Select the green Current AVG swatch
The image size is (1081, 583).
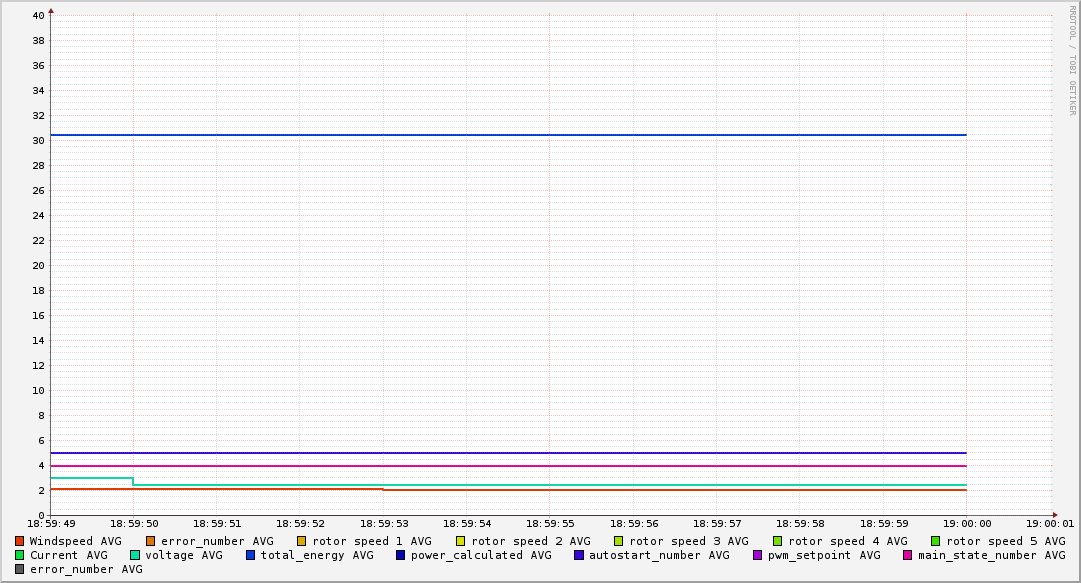19,555
